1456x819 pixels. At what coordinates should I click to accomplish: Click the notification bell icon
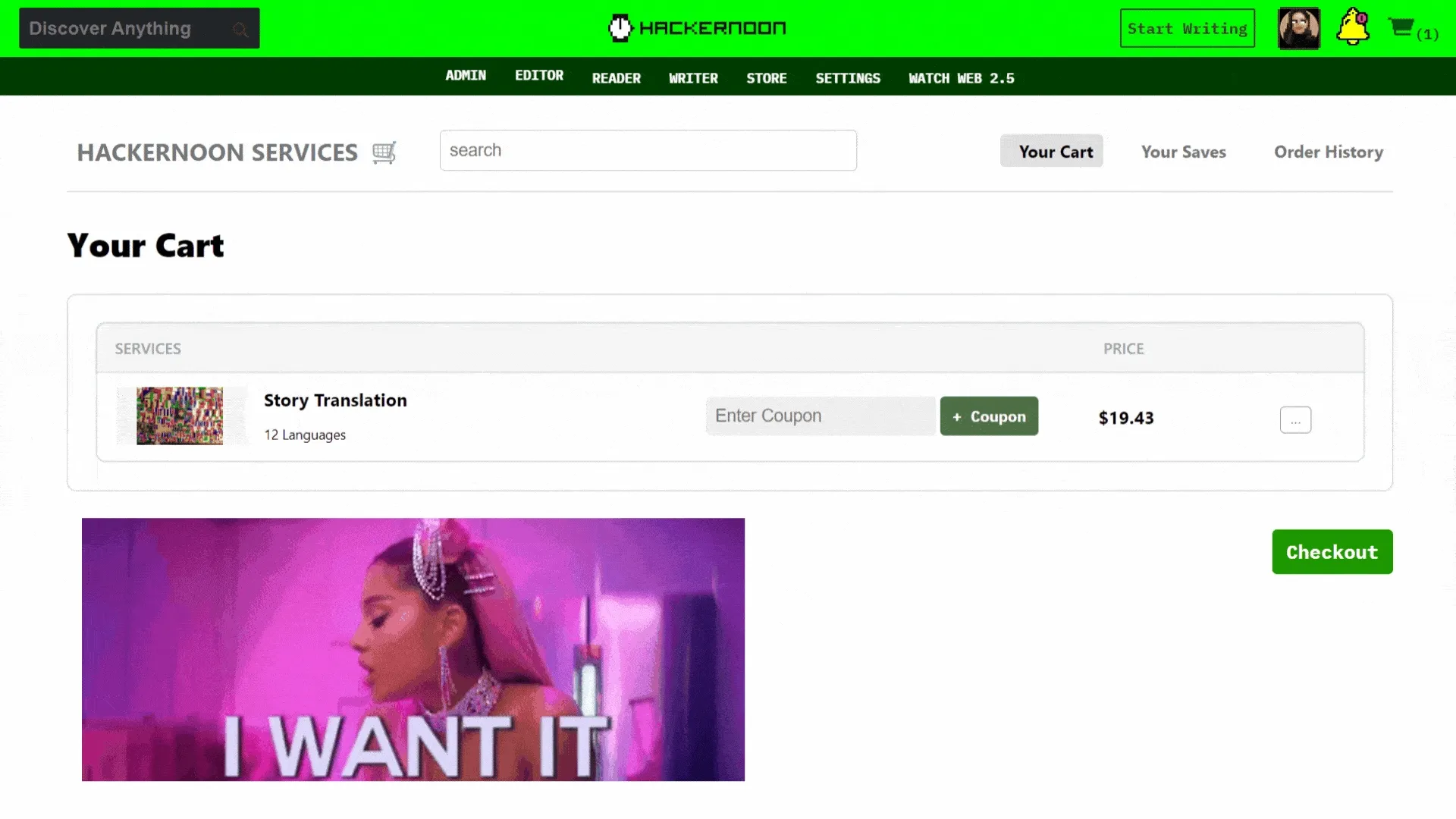[1352, 27]
